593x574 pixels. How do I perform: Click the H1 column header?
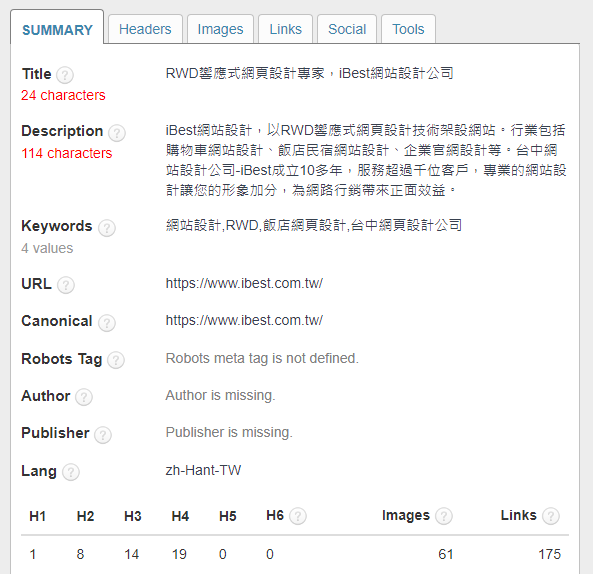coord(37,516)
